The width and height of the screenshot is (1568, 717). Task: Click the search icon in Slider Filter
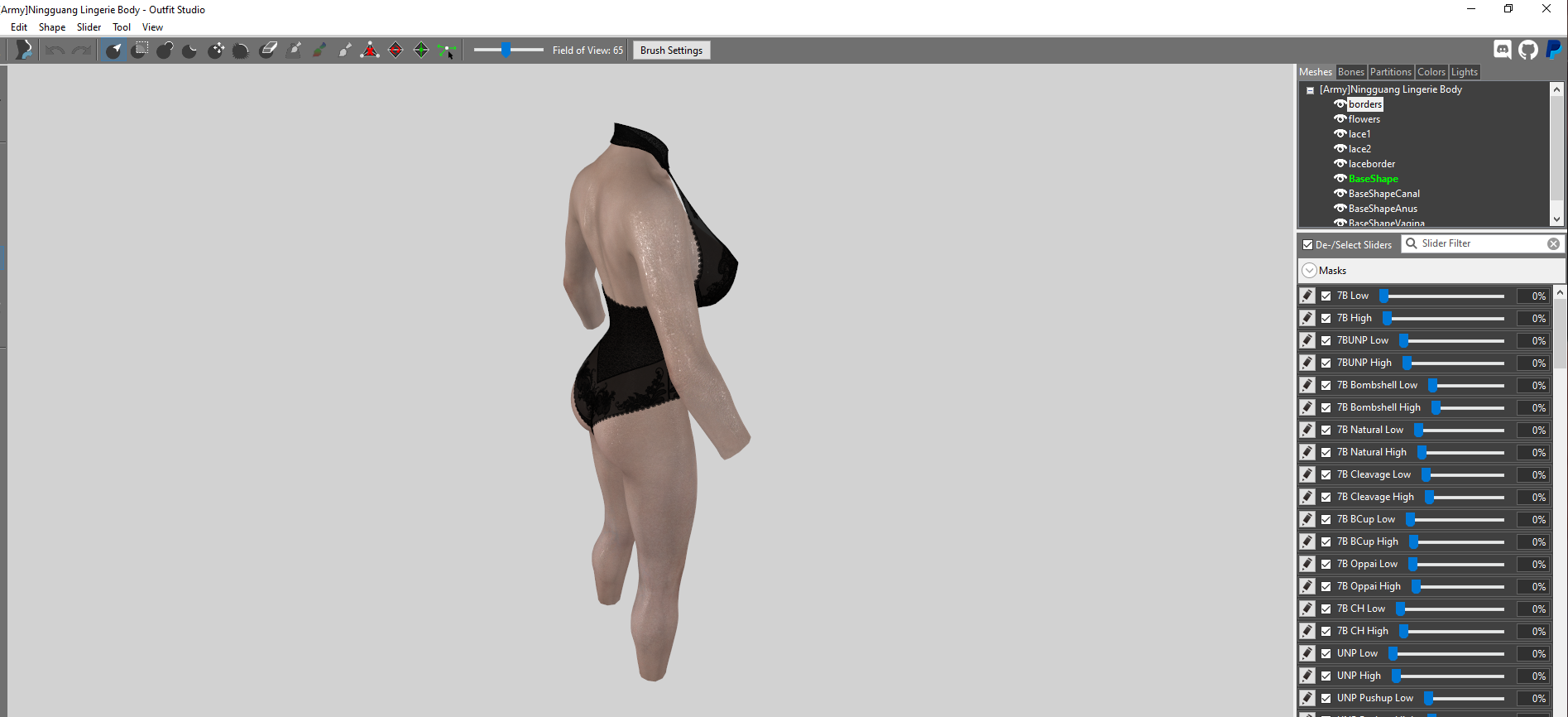[x=1412, y=243]
